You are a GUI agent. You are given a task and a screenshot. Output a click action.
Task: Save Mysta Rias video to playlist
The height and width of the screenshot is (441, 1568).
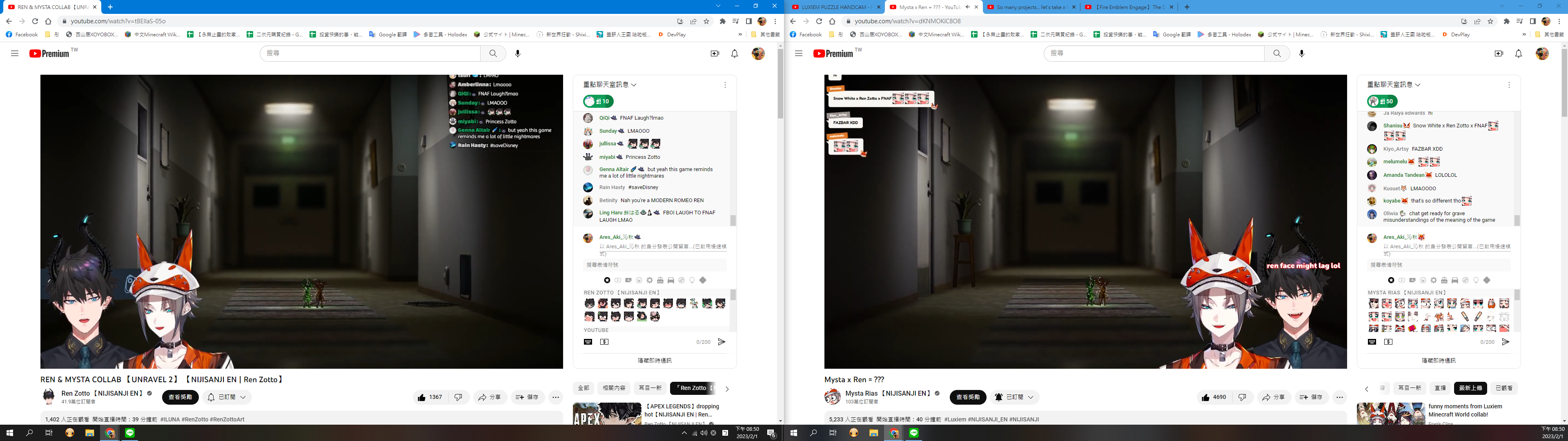pyautogui.click(x=1311, y=397)
